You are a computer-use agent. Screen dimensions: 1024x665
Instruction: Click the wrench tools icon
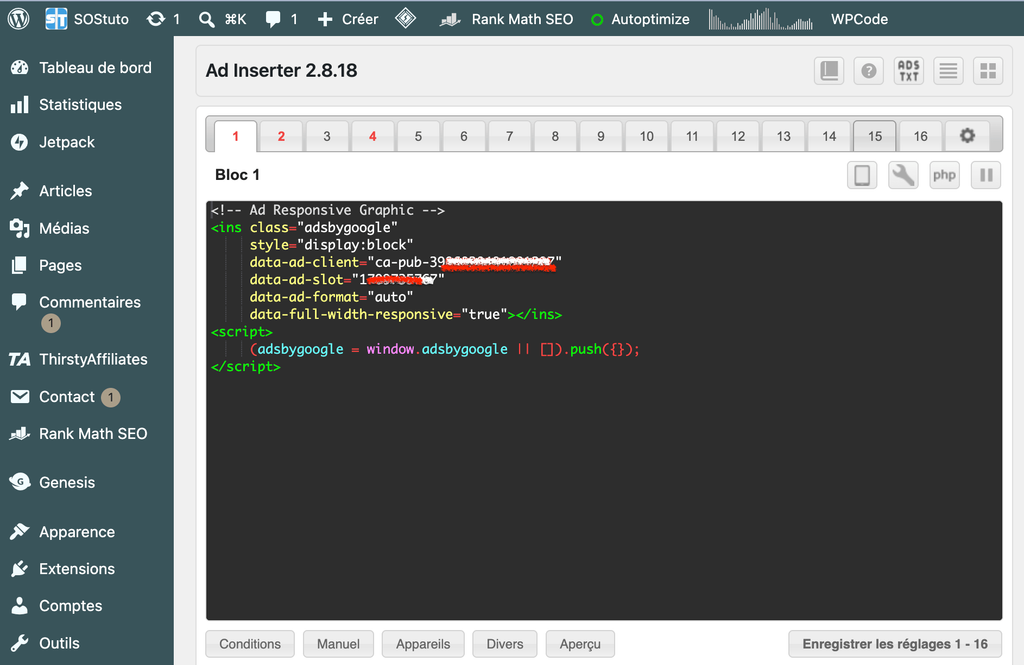click(x=903, y=175)
